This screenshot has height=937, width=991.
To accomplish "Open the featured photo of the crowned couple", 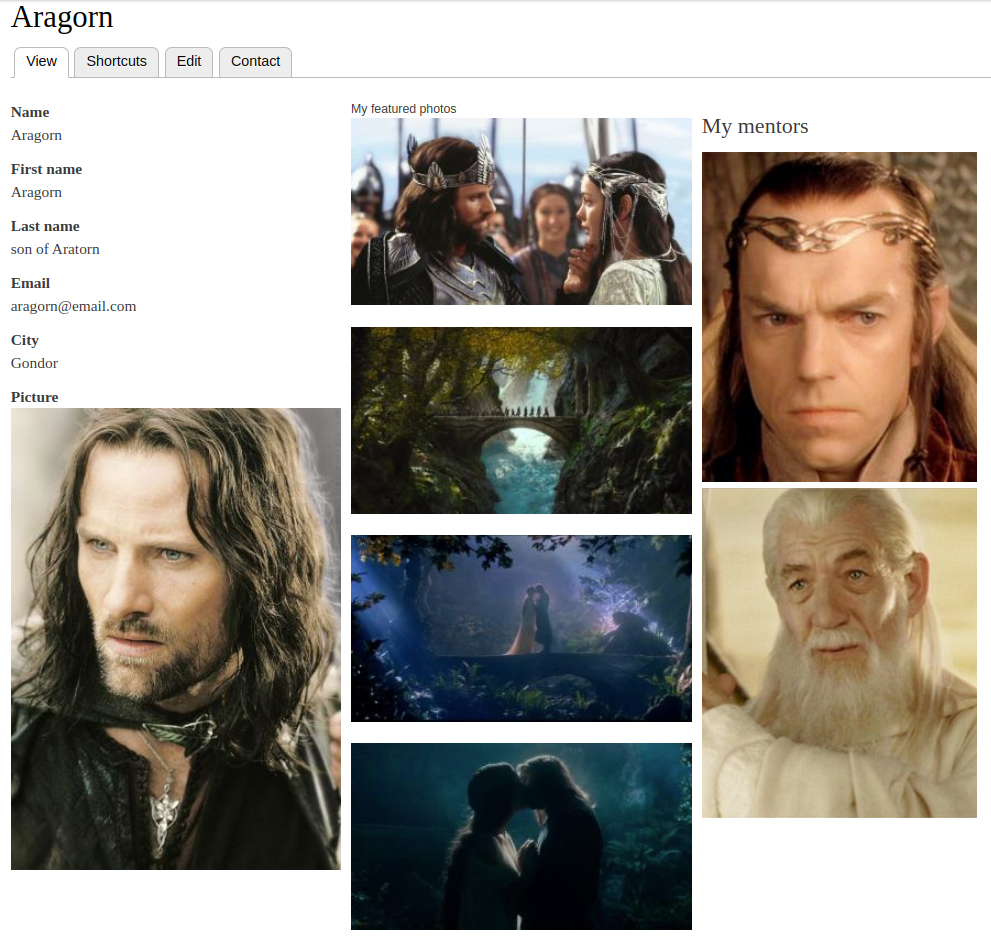I will 521,212.
